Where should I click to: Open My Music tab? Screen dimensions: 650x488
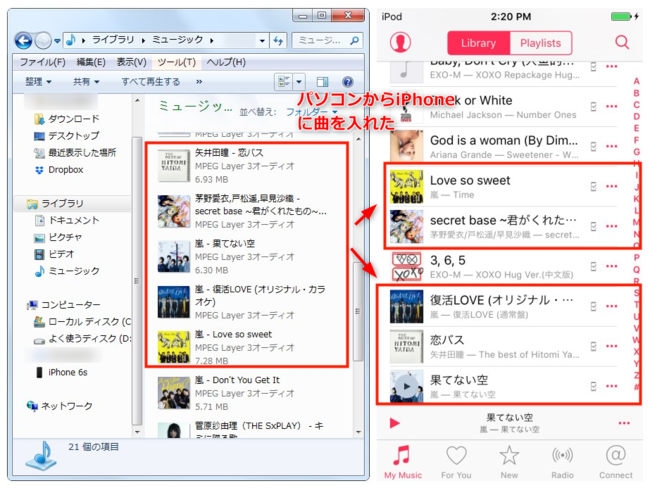(403, 462)
